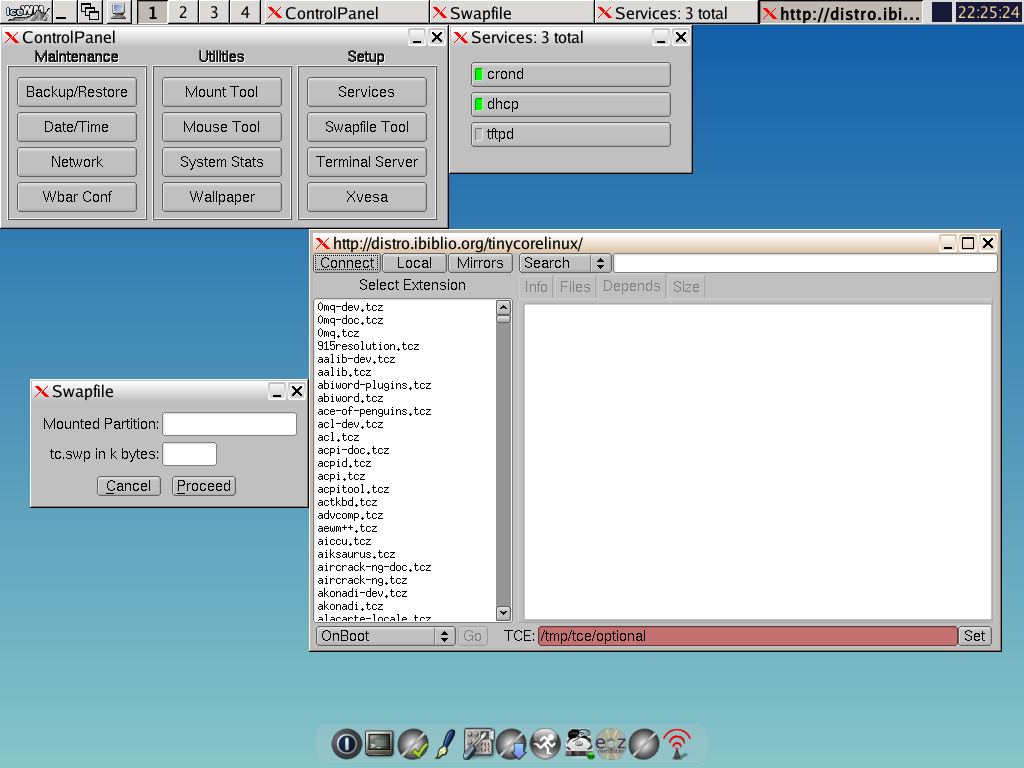Activate ControlPanel taskbar entry
The width and height of the screenshot is (1024, 768).
pyautogui.click(x=346, y=12)
